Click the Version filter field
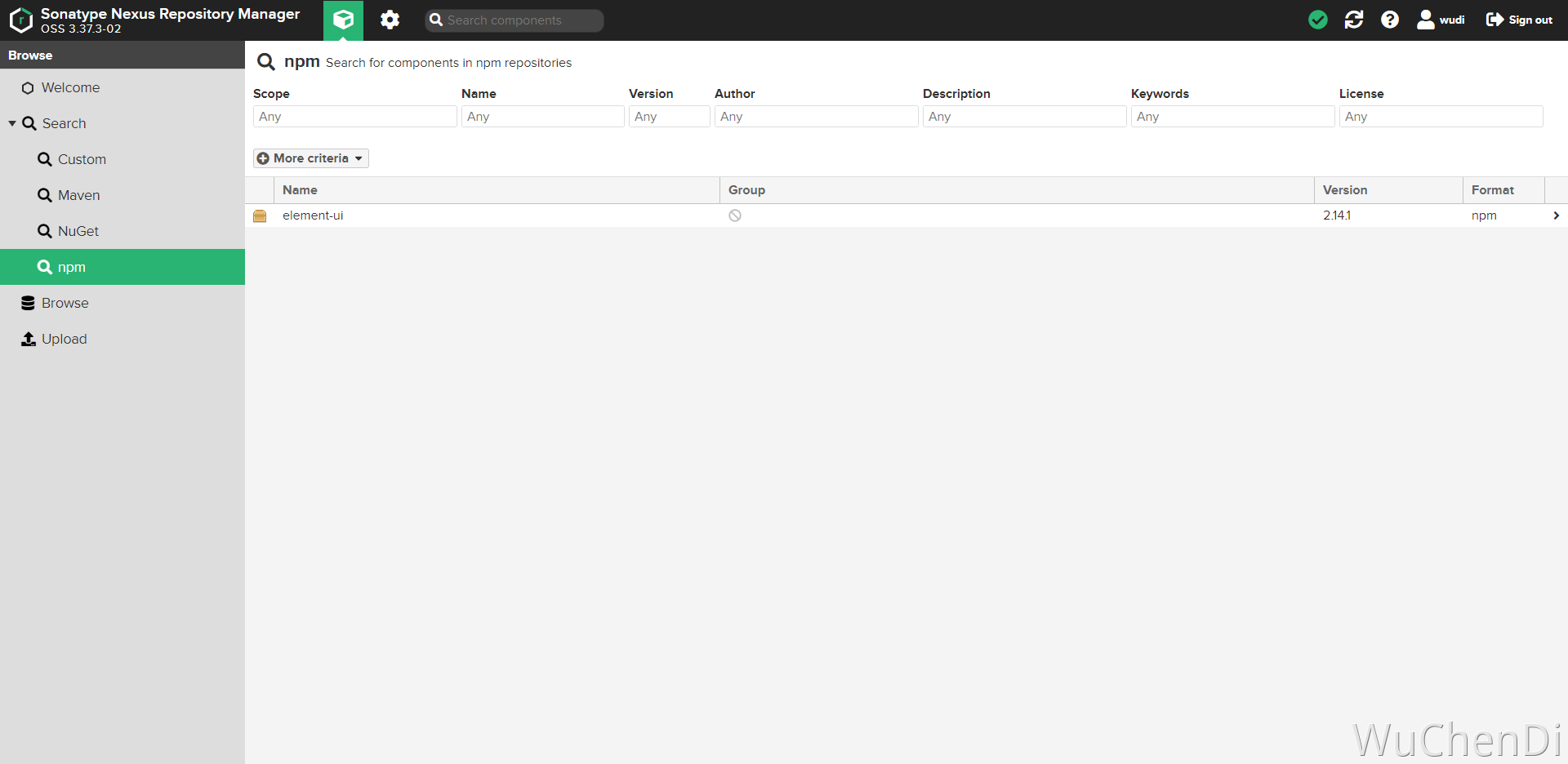Viewport: 1568px width, 764px height. (670, 117)
